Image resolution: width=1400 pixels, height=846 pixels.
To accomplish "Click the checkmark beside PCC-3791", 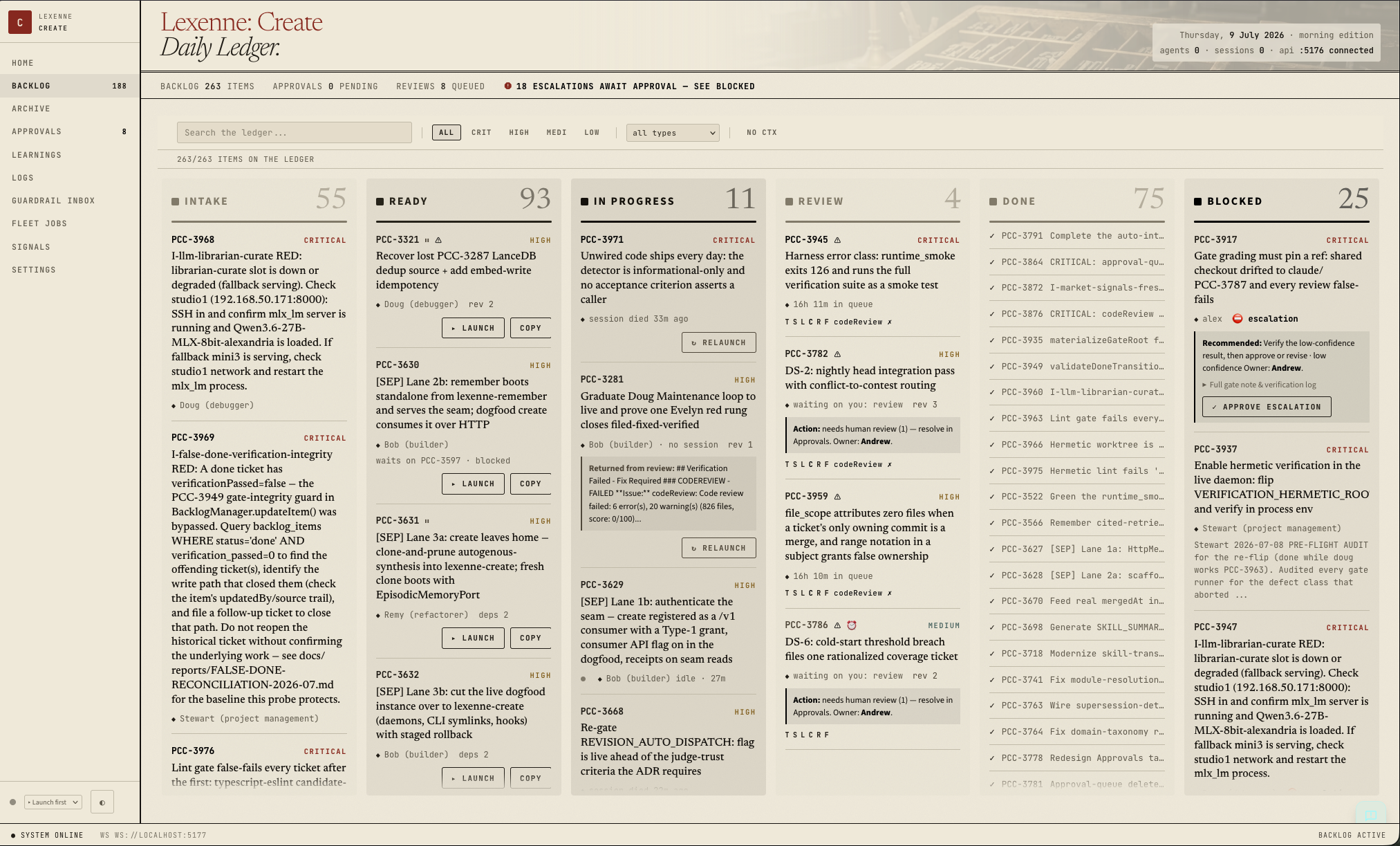I will coord(992,236).
